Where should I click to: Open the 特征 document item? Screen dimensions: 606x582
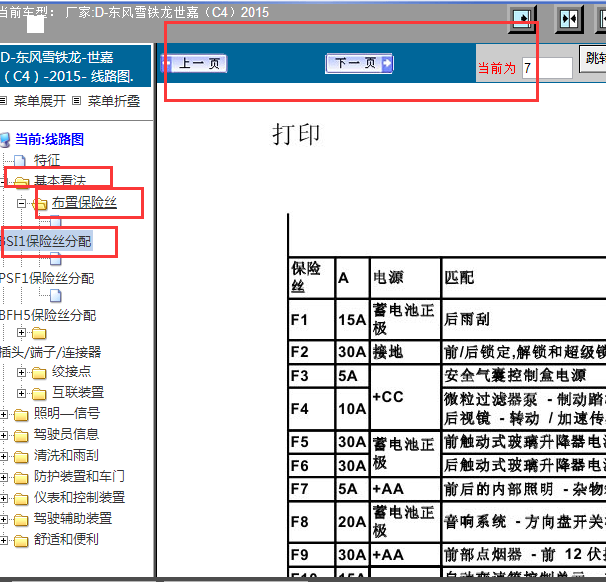point(47,160)
